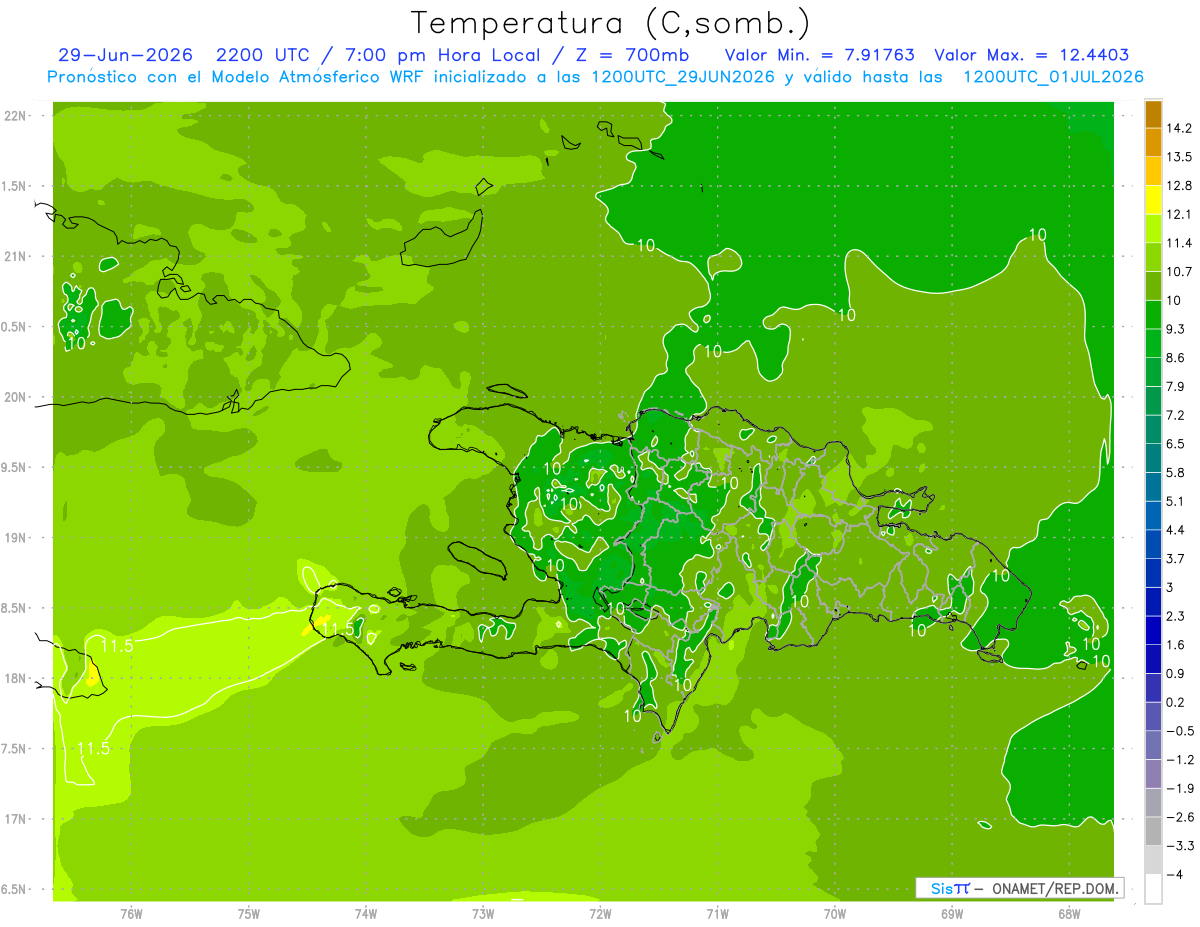
Task: Click the '21N' latitude axis label
Action: tap(16, 257)
